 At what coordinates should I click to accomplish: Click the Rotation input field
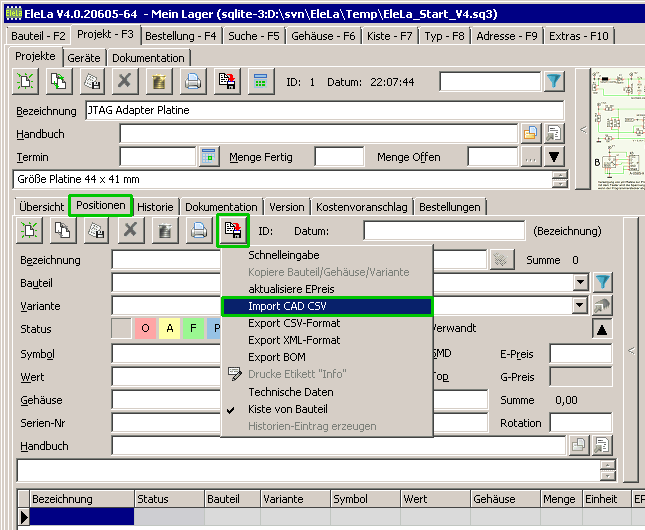tap(580, 422)
